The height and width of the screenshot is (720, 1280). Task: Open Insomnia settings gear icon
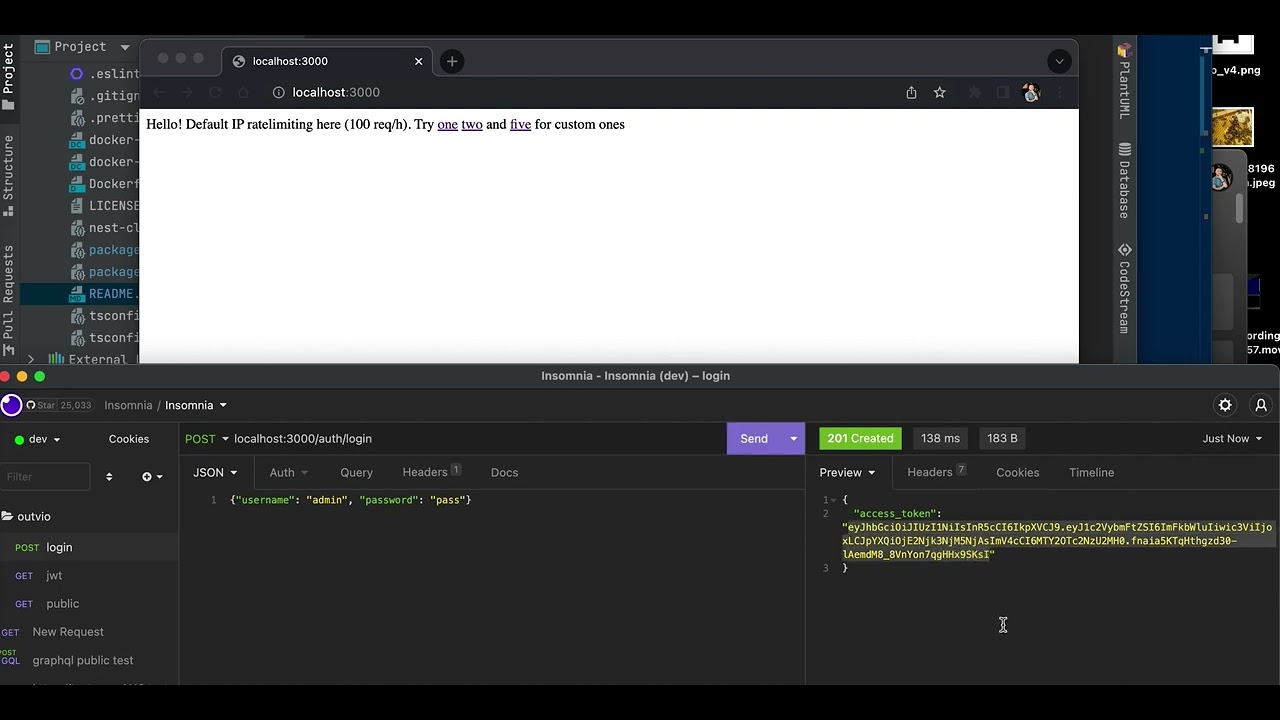tap(1225, 405)
